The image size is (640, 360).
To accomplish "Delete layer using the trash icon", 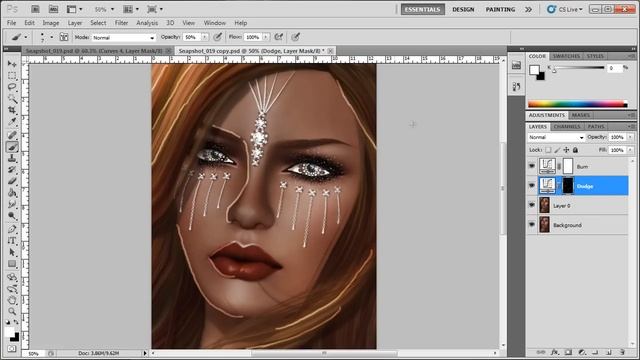I will coord(622,352).
